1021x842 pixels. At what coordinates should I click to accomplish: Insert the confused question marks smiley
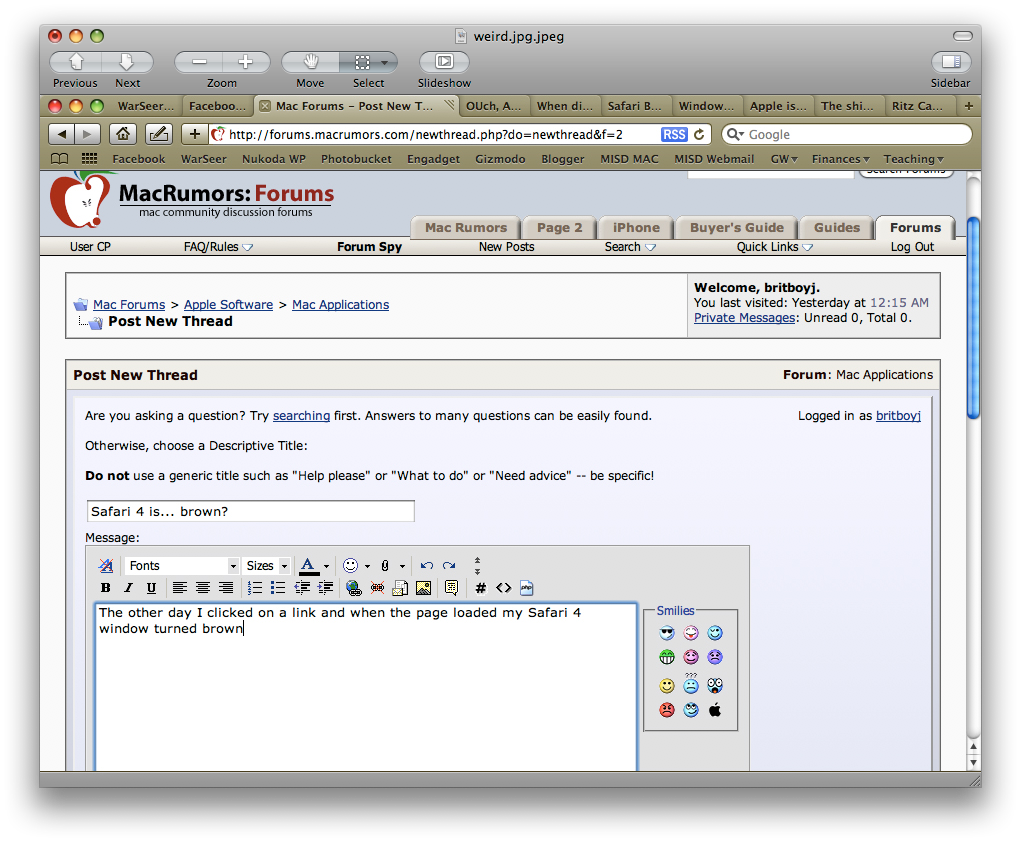coord(691,684)
